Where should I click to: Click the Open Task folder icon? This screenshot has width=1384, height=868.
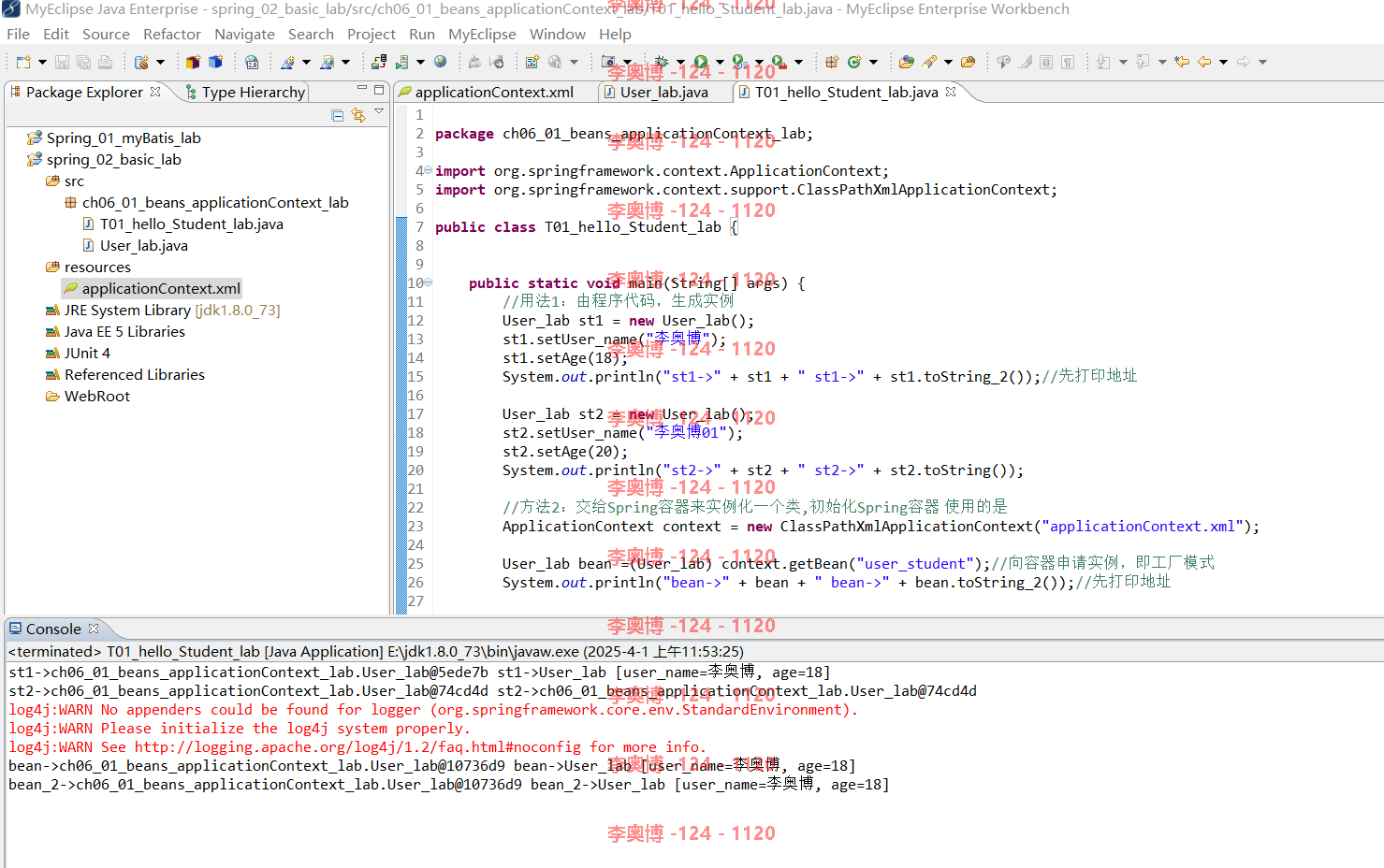tap(969, 62)
